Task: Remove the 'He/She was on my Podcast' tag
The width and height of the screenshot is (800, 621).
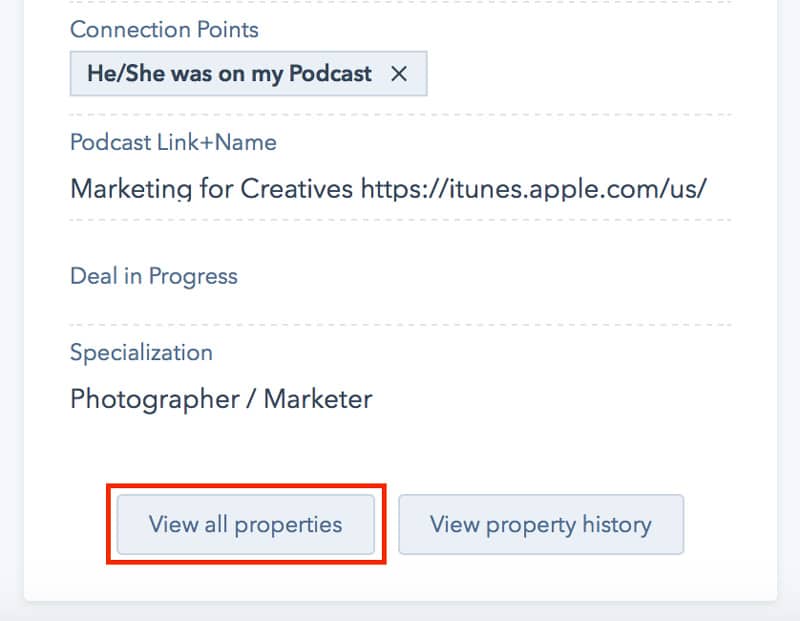Action: [x=398, y=73]
